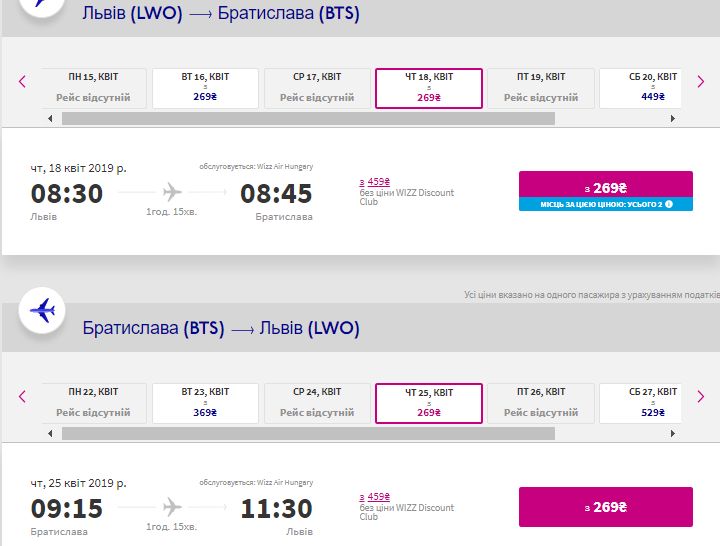Click the airplane icon beside Братислава — Львів heading
This screenshot has height=546, width=720.
[42, 310]
